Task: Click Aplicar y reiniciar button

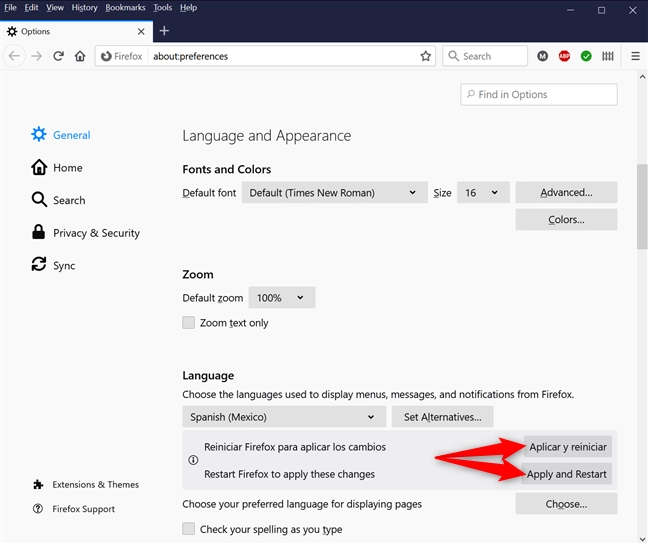Action: 568,447
